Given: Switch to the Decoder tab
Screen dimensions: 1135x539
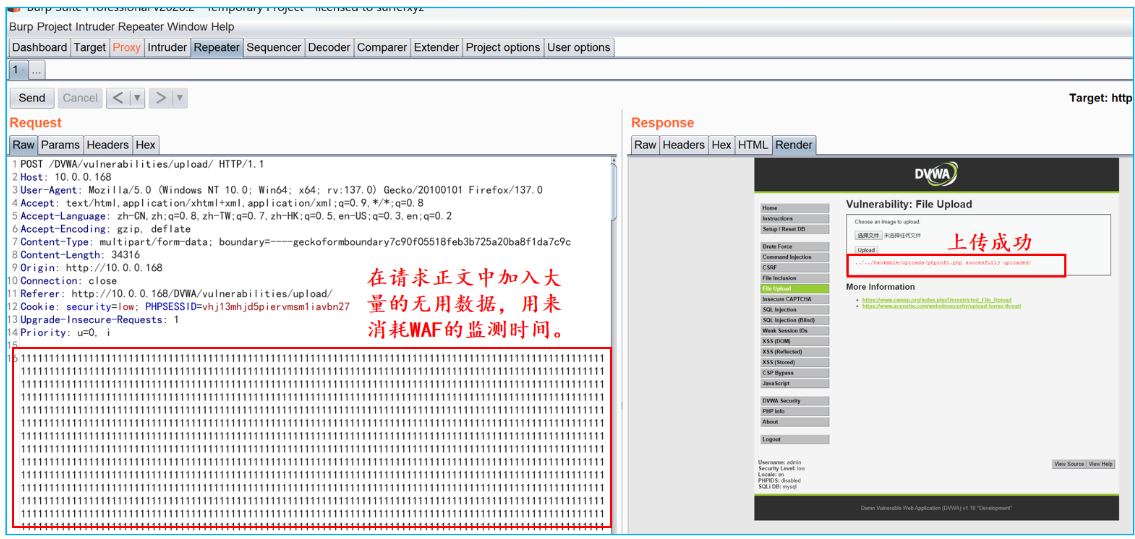Looking at the screenshot, I should coord(329,48).
